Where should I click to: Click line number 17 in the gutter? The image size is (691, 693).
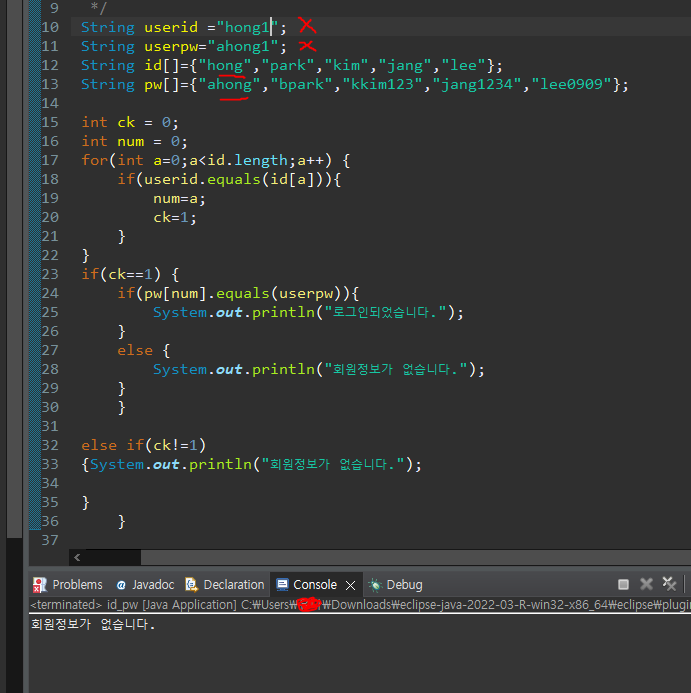50,160
